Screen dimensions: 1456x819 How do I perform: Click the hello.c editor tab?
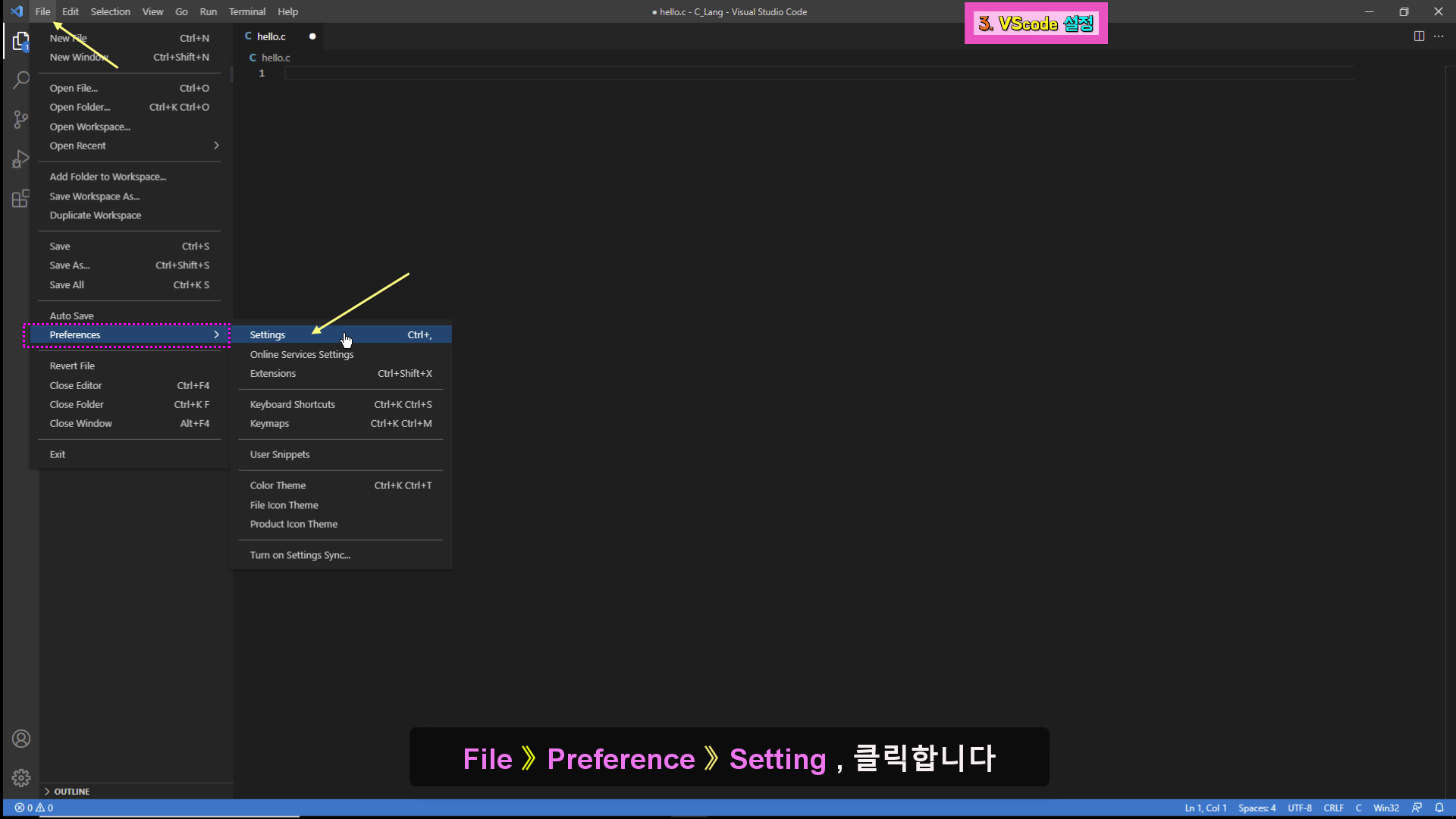pos(271,36)
